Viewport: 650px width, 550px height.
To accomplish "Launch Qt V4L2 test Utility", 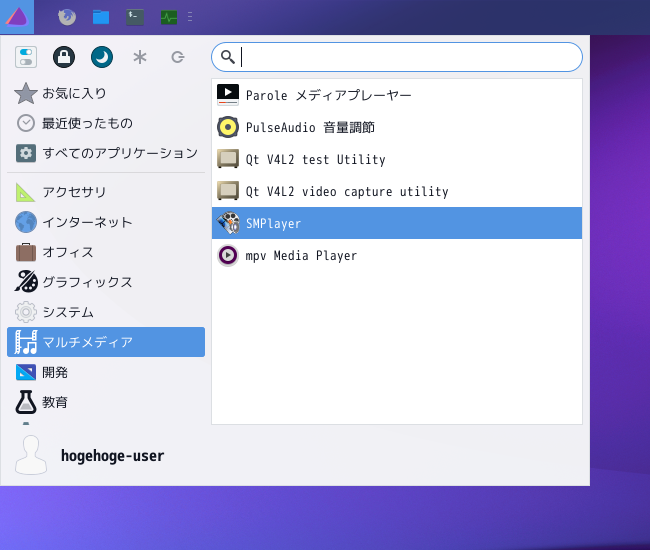I will click(397, 159).
